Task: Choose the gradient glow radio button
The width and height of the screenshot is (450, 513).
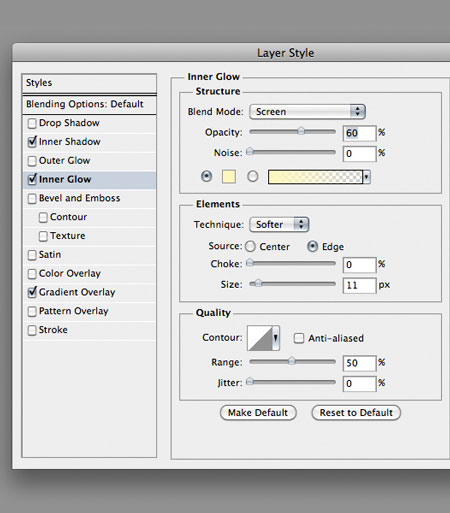Action: [253, 176]
